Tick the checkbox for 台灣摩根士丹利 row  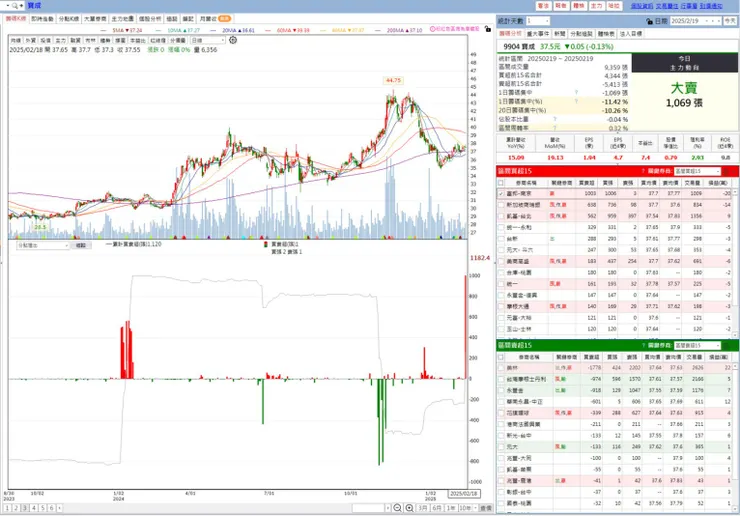pyautogui.click(x=501, y=379)
